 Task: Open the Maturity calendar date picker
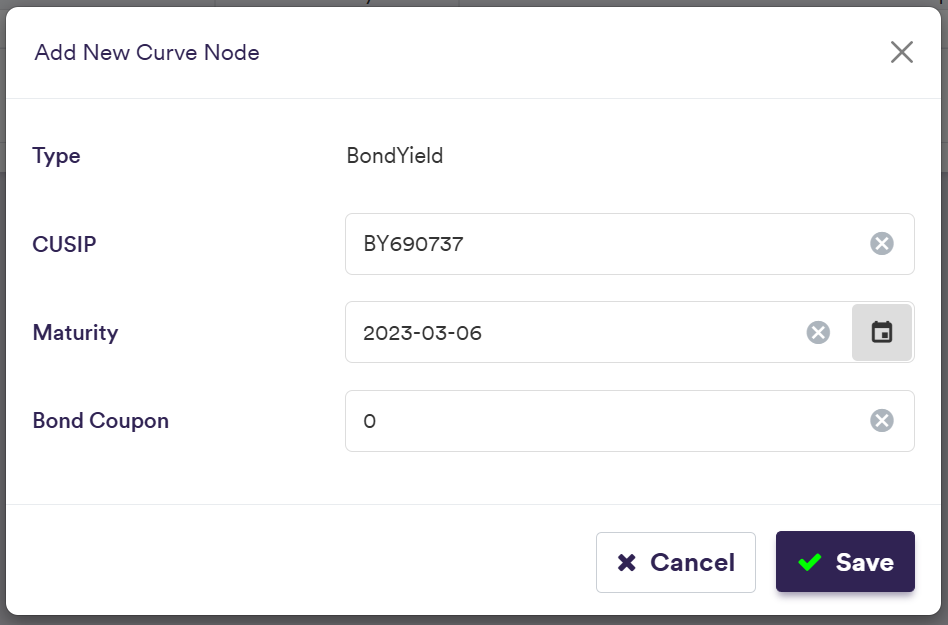[x=882, y=332]
